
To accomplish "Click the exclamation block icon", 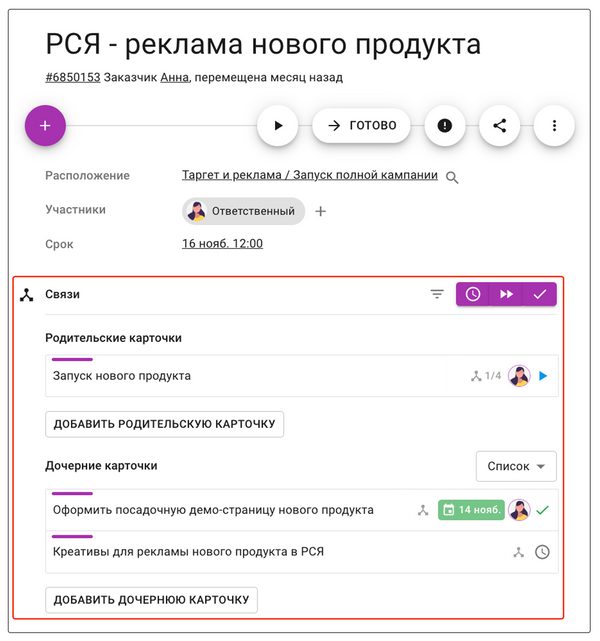I will point(445,126).
